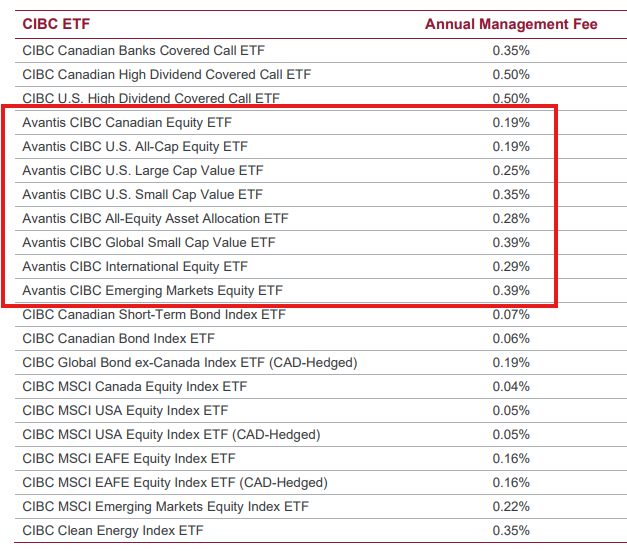Click 0.35% fee for Clean Energy Index ETF
Screen dimensions: 627x551
511,531
